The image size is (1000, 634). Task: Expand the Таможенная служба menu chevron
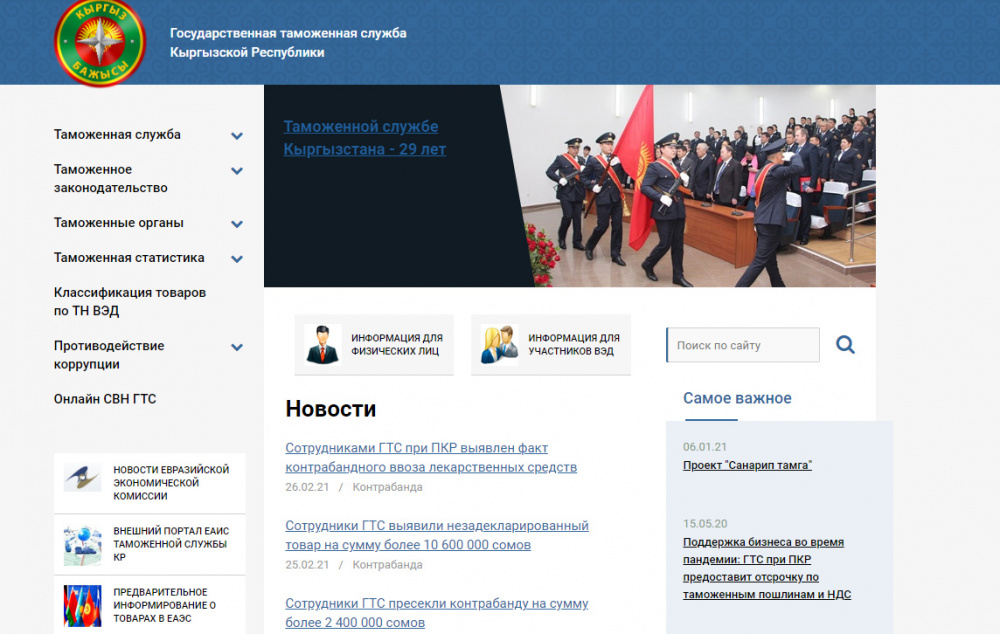tap(237, 135)
